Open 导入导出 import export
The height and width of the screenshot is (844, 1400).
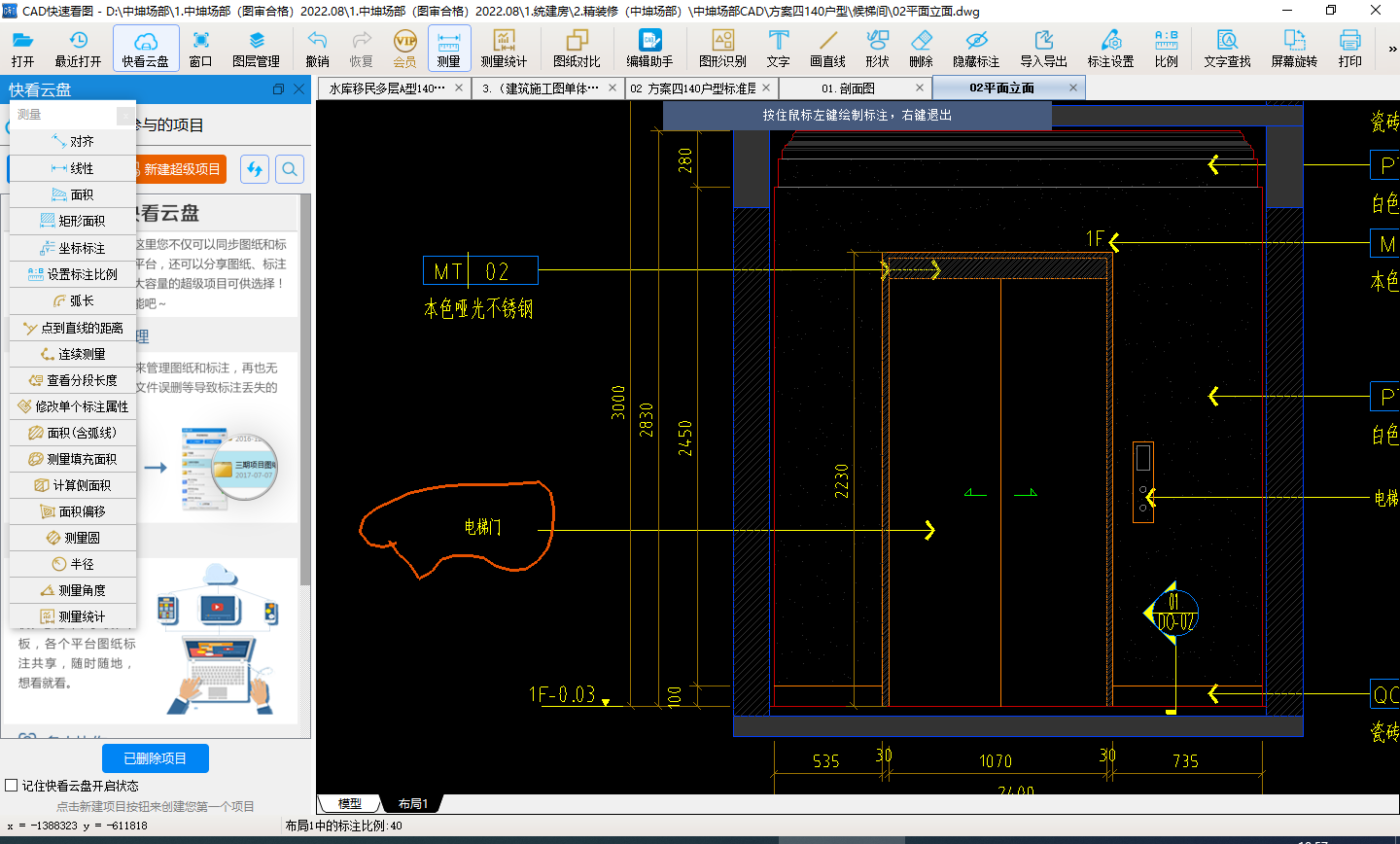[1044, 49]
